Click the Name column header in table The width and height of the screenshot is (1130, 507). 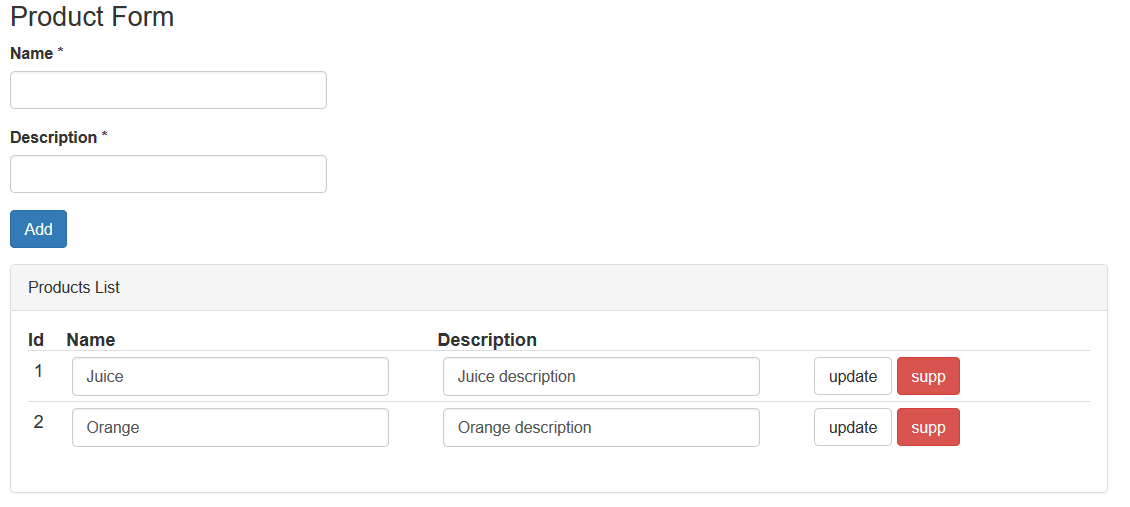[91, 340]
